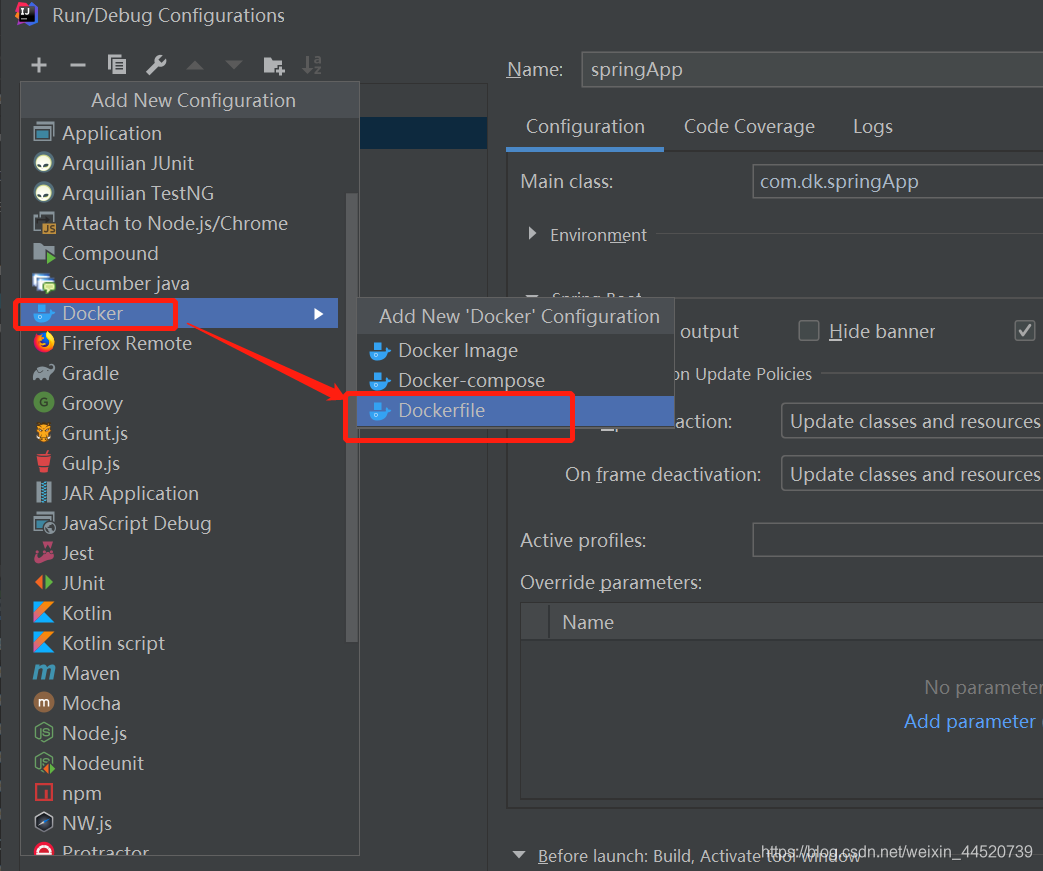Switch to the Configuration tab
The height and width of the screenshot is (871, 1043).
tap(585, 126)
